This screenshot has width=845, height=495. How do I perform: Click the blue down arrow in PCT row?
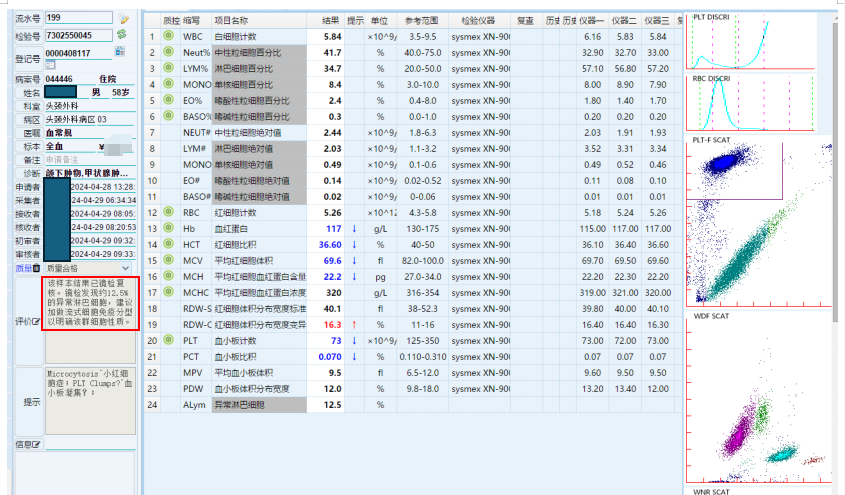tap(354, 357)
